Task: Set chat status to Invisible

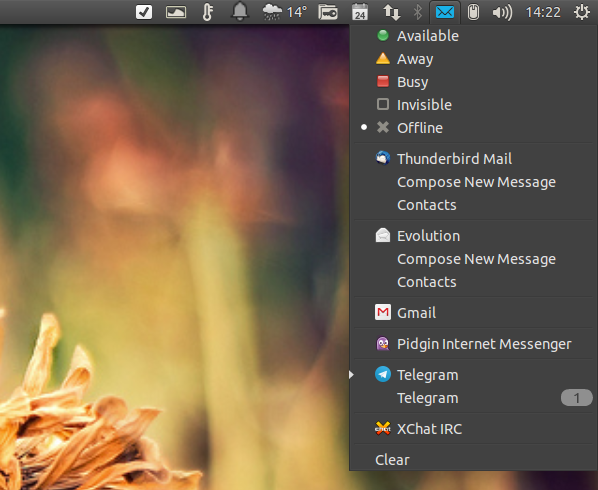Action: point(474,104)
